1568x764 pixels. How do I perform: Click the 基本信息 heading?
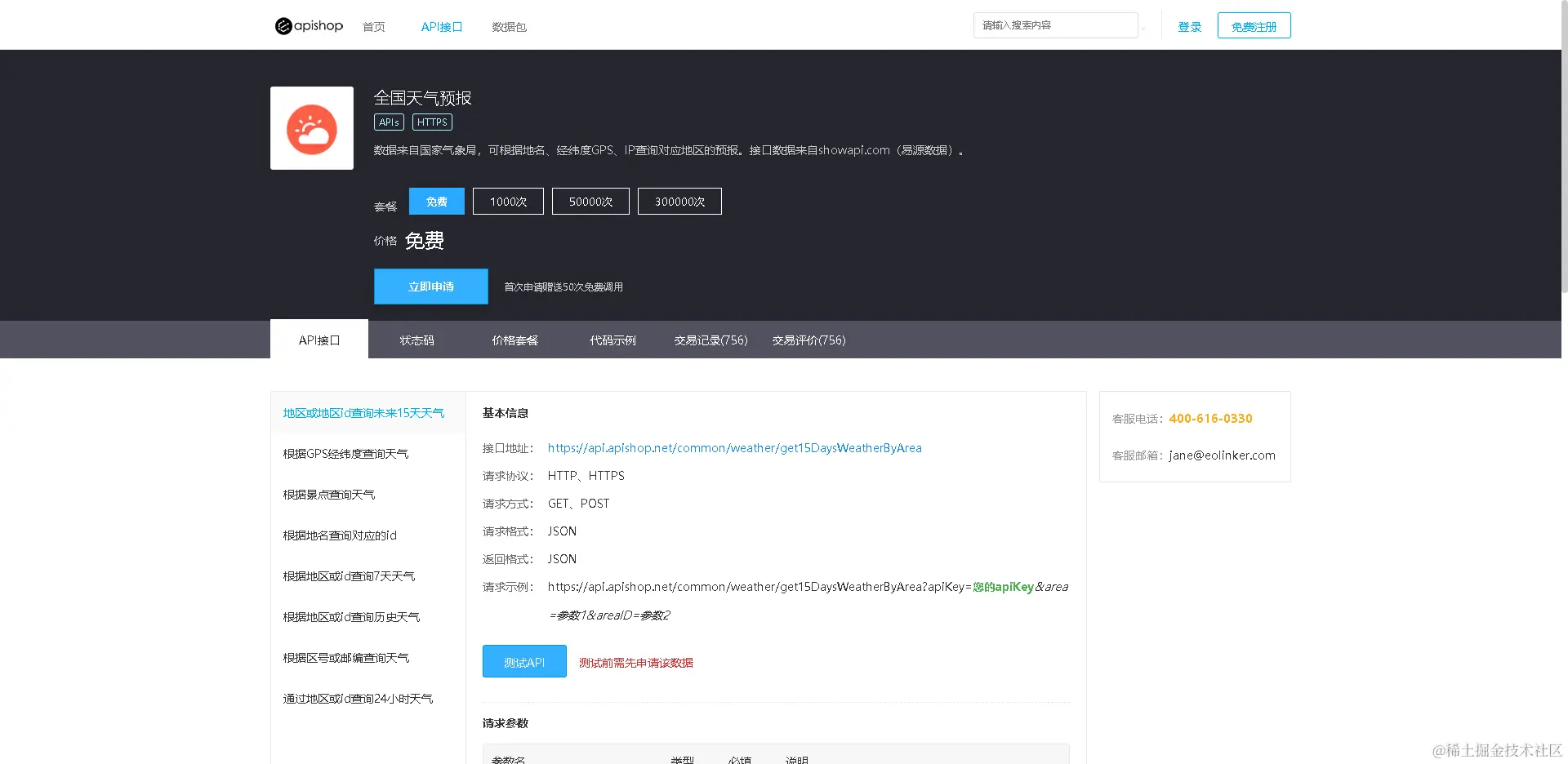point(506,413)
